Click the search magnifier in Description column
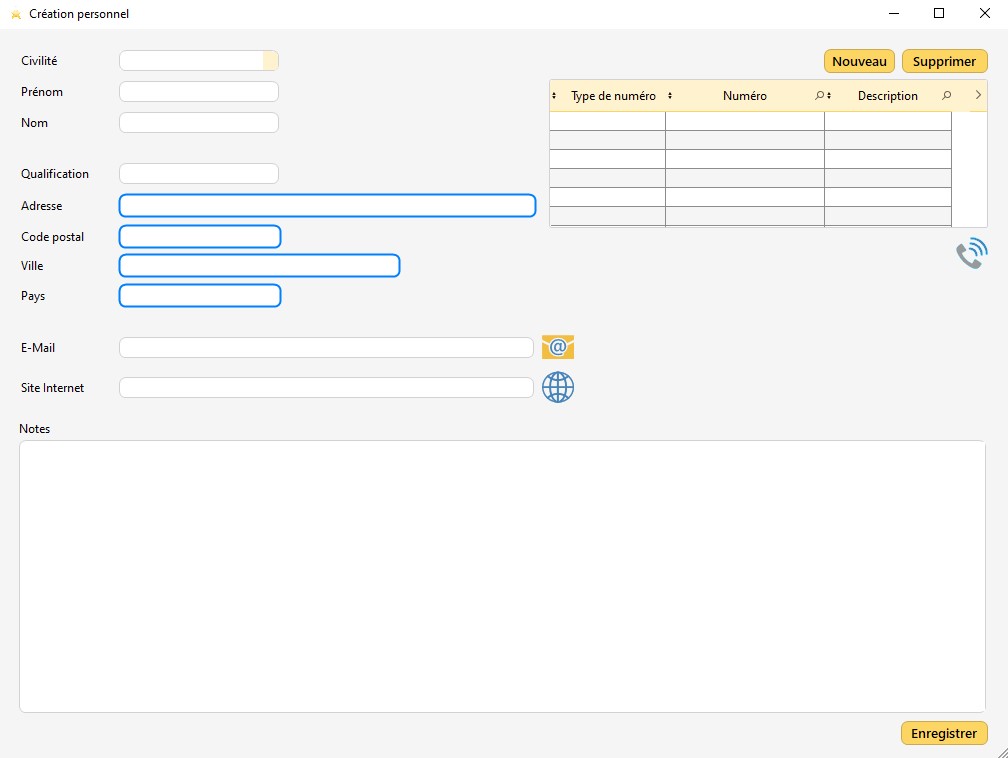 tap(947, 96)
